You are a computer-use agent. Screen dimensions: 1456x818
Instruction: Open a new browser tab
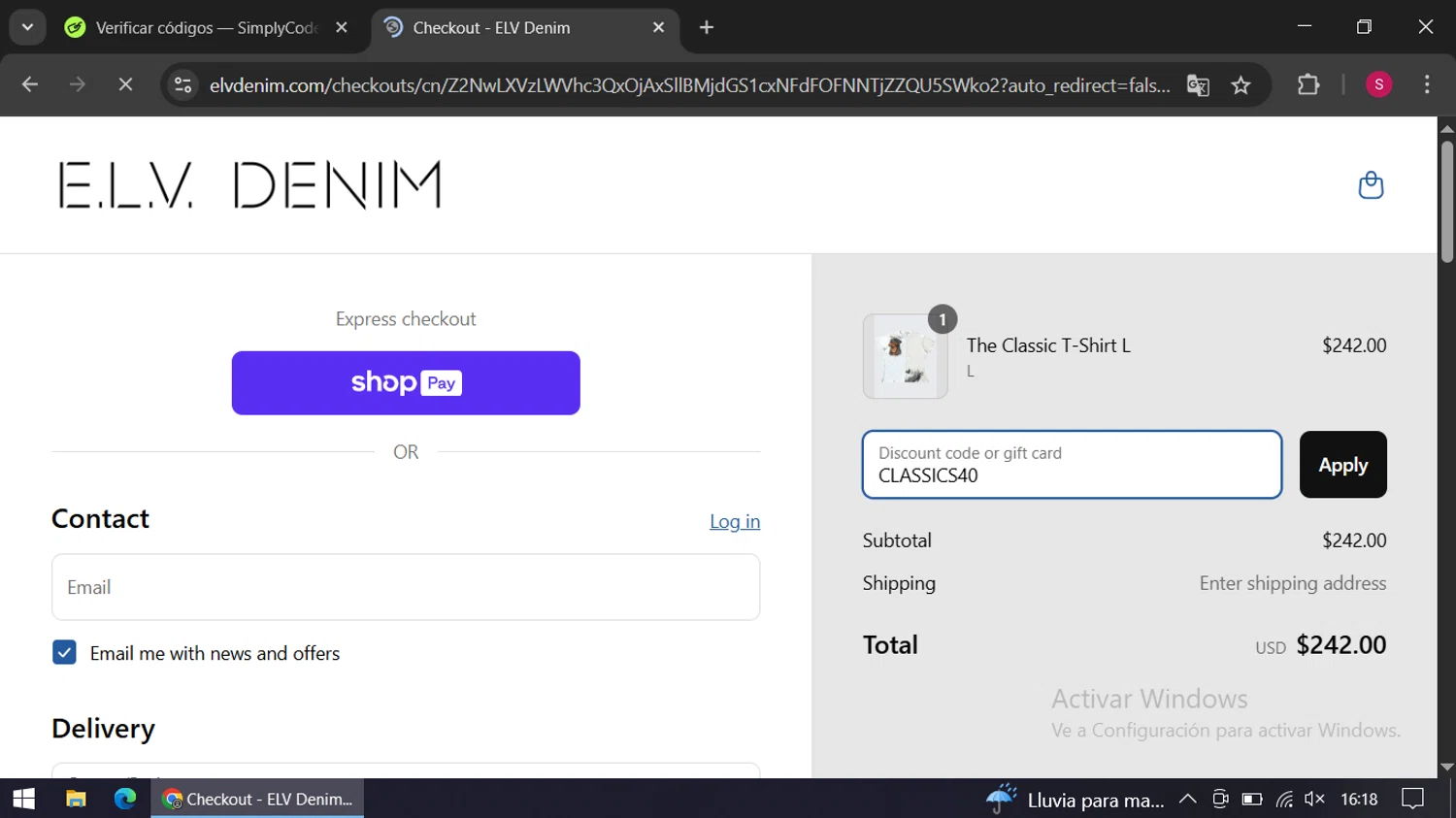coord(707,27)
